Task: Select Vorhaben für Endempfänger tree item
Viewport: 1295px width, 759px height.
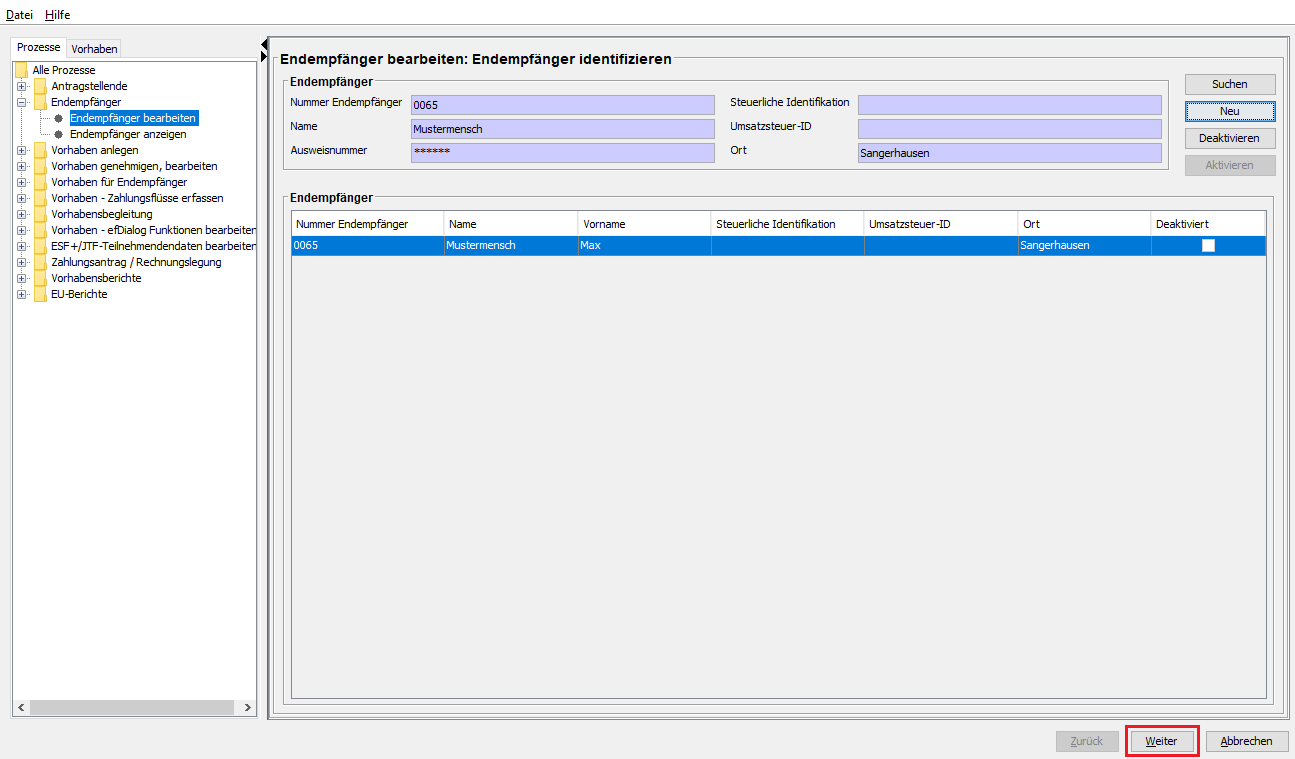Action: pos(119,182)
